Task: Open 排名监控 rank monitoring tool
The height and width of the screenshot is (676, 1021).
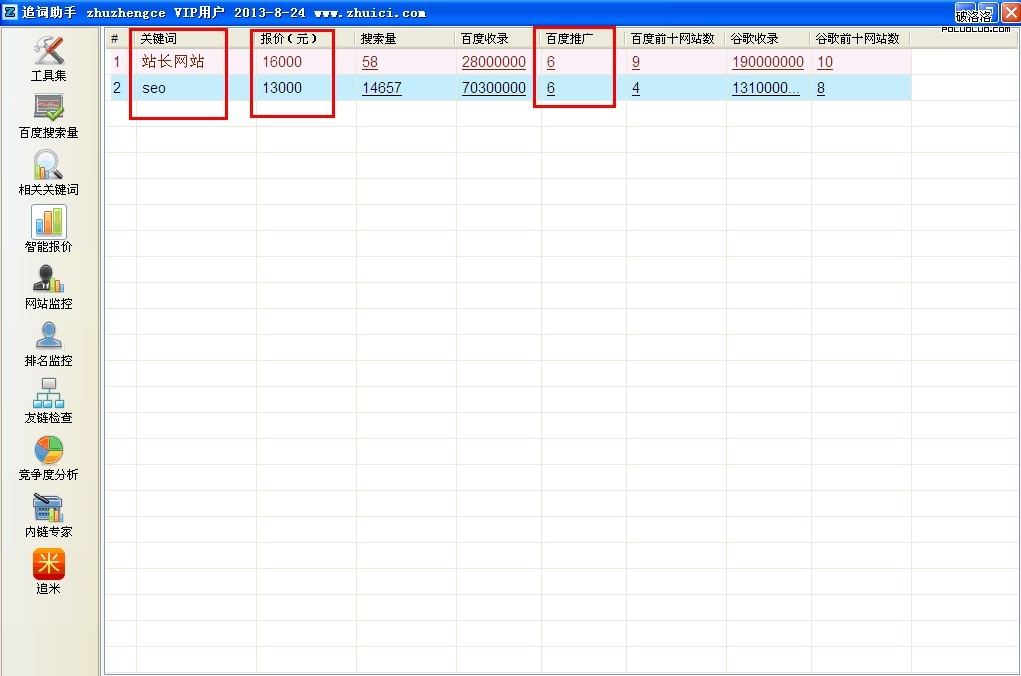Action: (48, 341)
